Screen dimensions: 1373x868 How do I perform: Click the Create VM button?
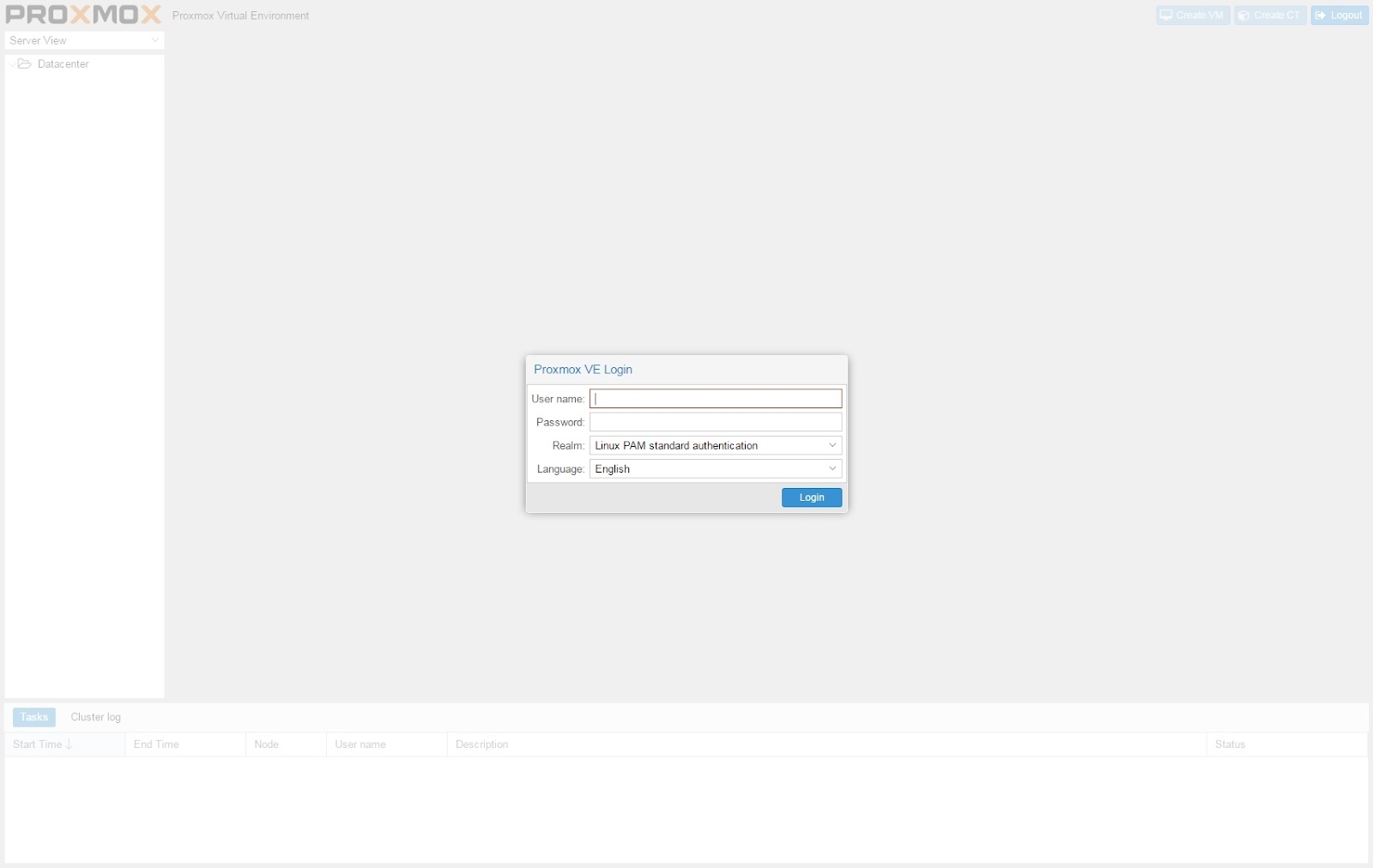pyautogui.click(x=1193, y=15)
